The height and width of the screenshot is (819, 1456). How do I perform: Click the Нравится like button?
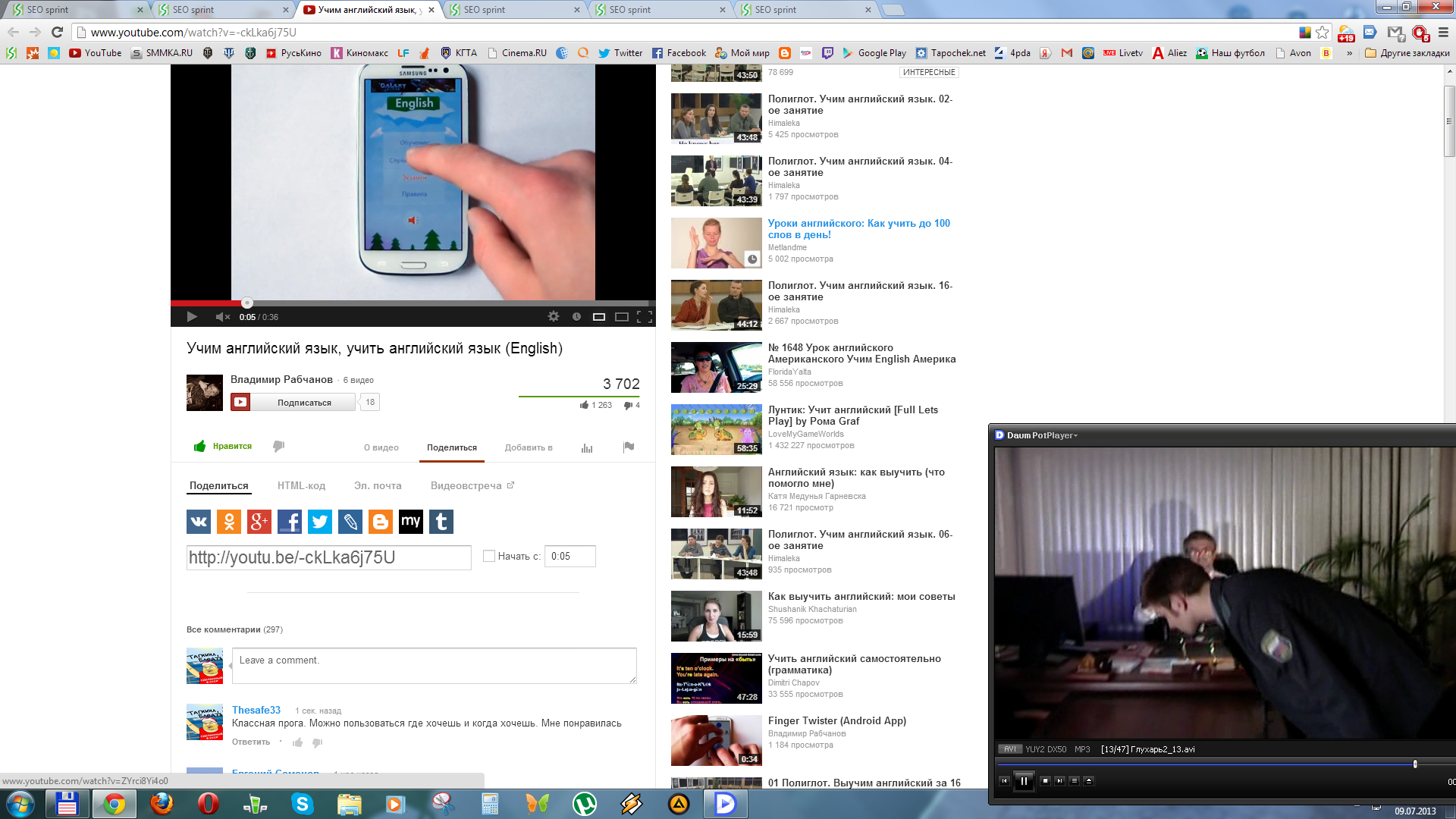tap(223, 447)
